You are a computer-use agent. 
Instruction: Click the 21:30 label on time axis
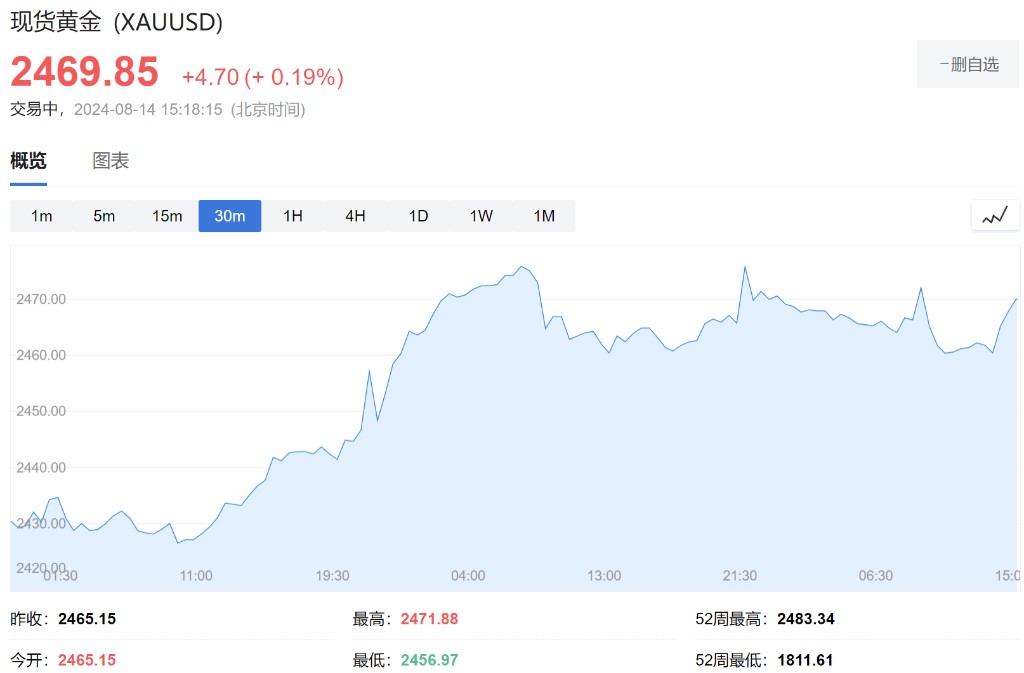[x=739, y=576]
